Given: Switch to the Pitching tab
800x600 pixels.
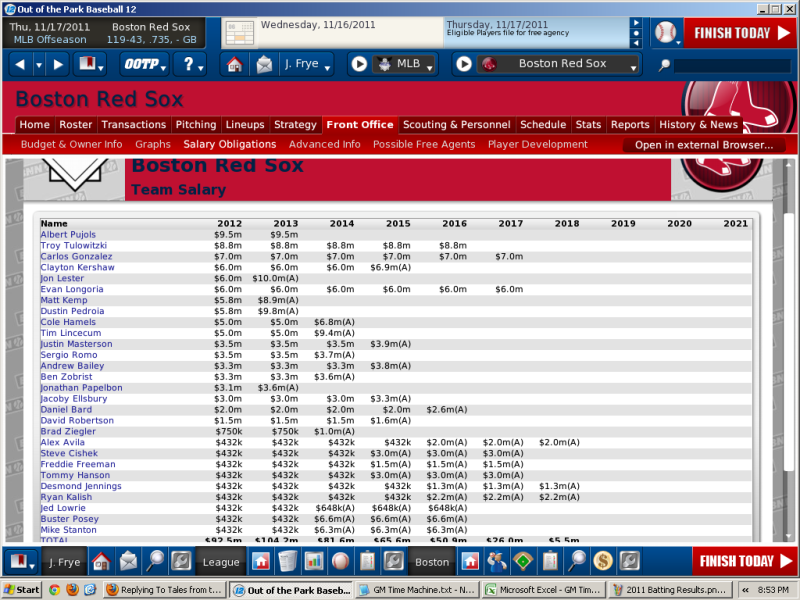Looking at the screenshot, I should (x=196, y=124).
